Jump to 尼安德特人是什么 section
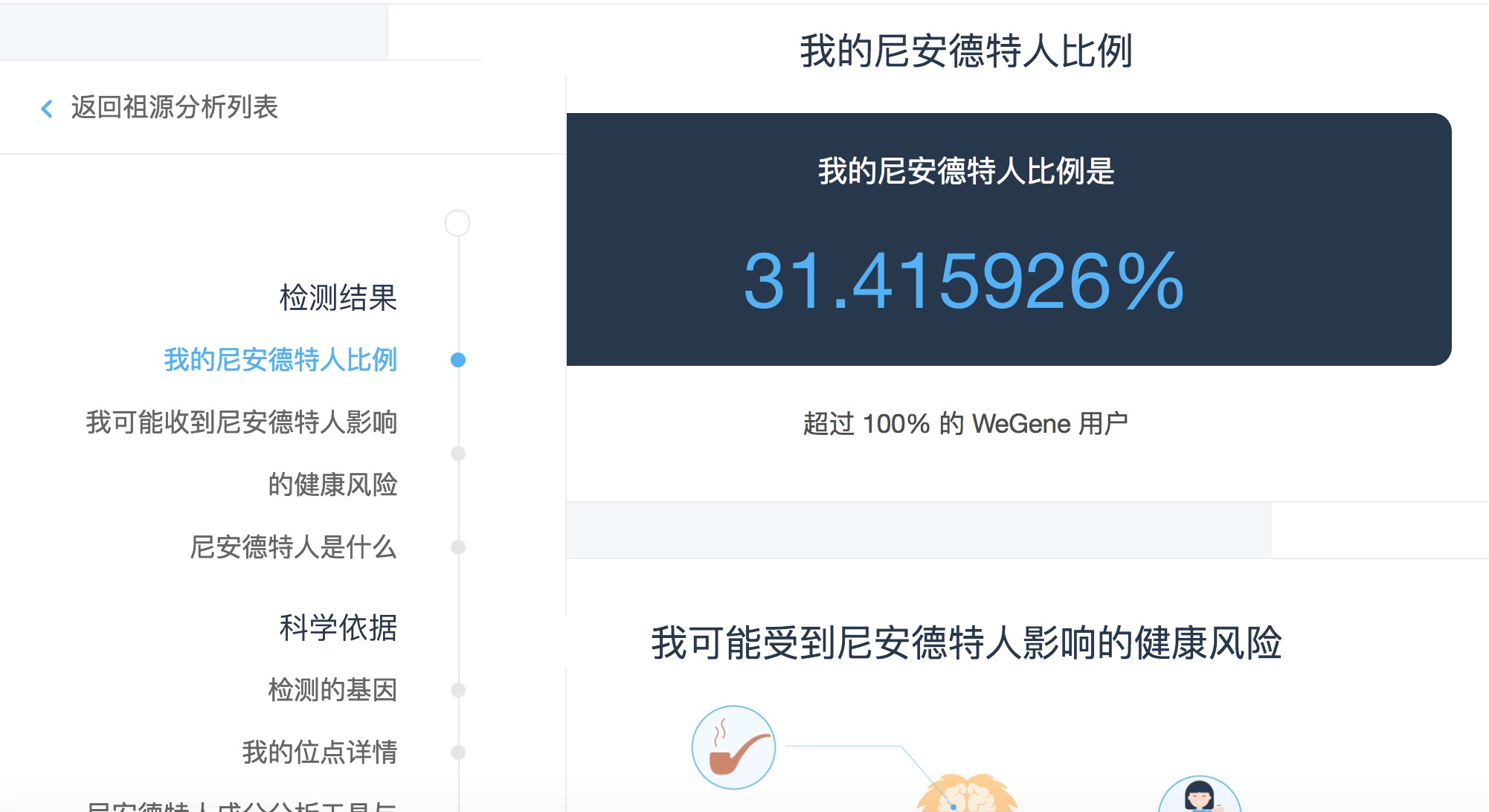The width and height of the screenshot is (1489, 812). pyautogui.click(x=294, y=547)
